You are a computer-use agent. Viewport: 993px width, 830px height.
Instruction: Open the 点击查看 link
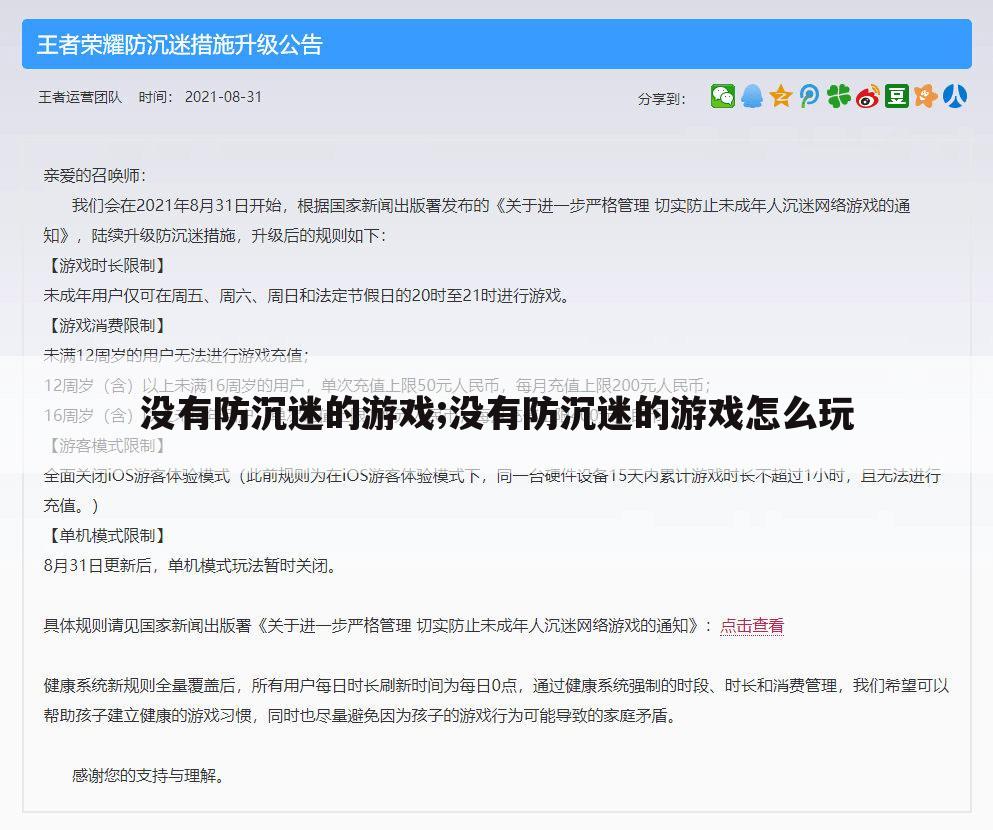(x=752, y=626)
